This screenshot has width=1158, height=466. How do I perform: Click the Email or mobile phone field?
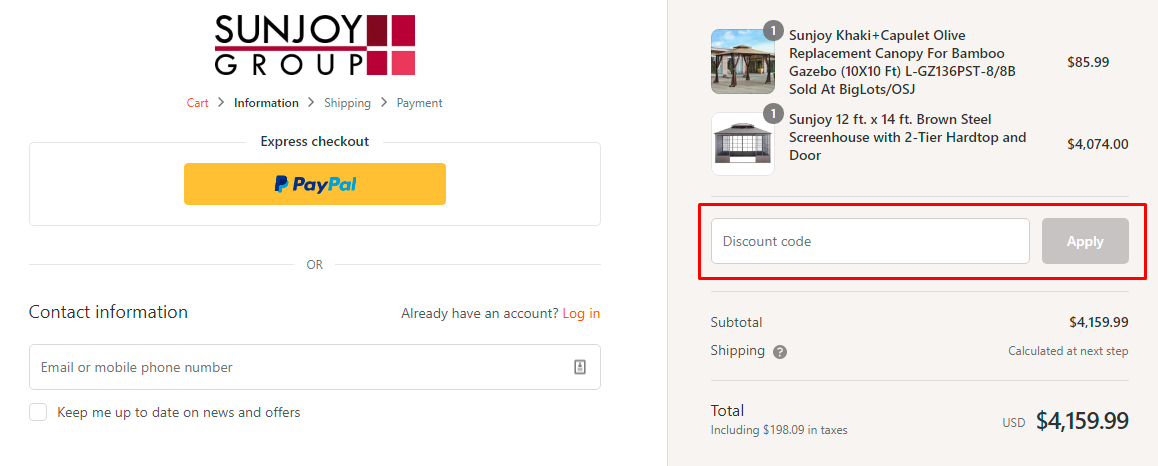click(x=300, y=367)
